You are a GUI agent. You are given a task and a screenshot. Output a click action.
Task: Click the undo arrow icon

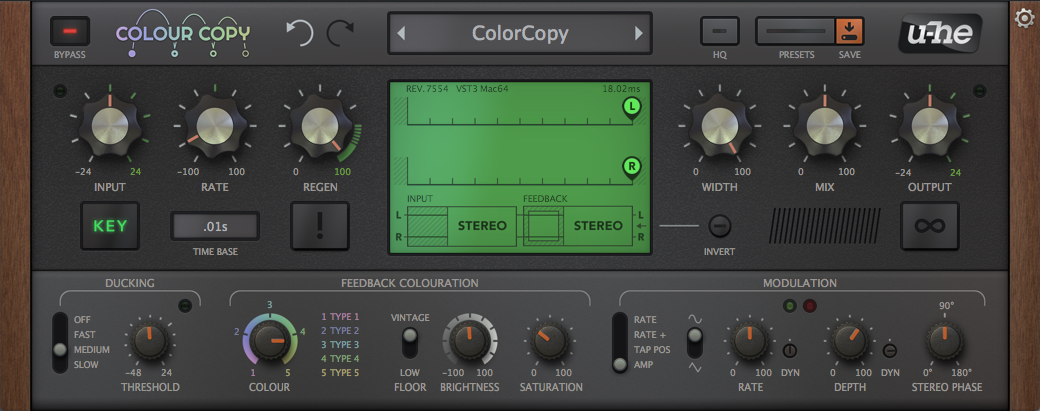[299, 33]
